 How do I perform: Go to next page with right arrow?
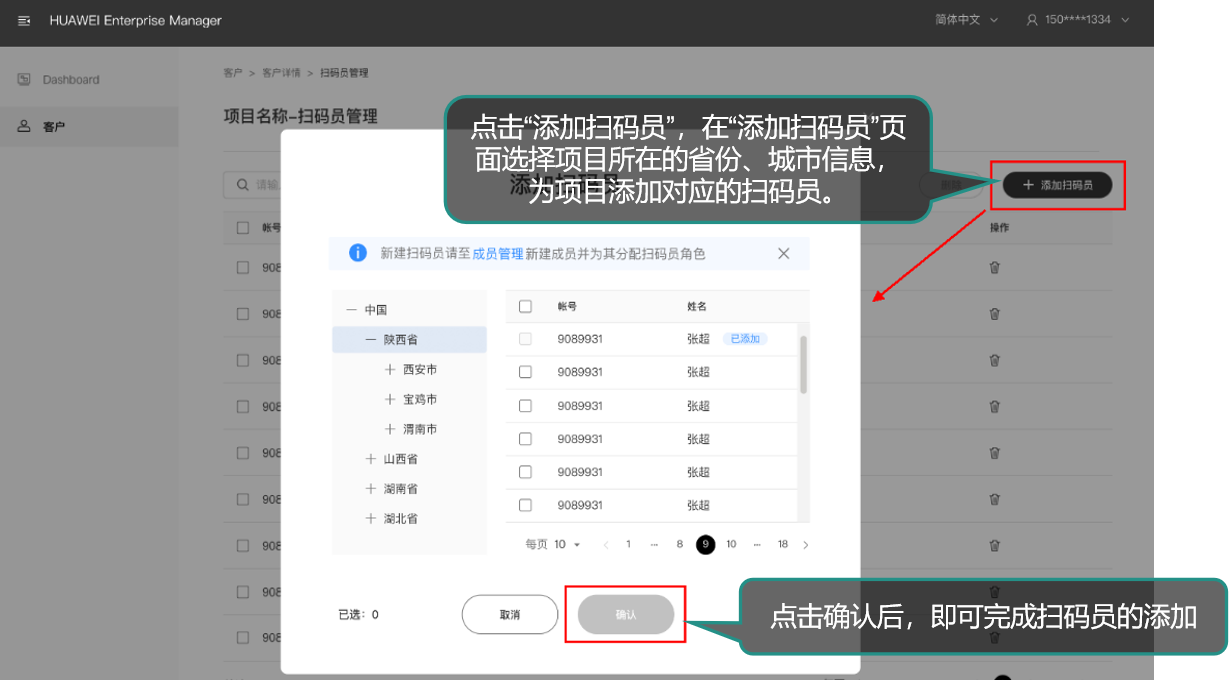tap(806, 545)
